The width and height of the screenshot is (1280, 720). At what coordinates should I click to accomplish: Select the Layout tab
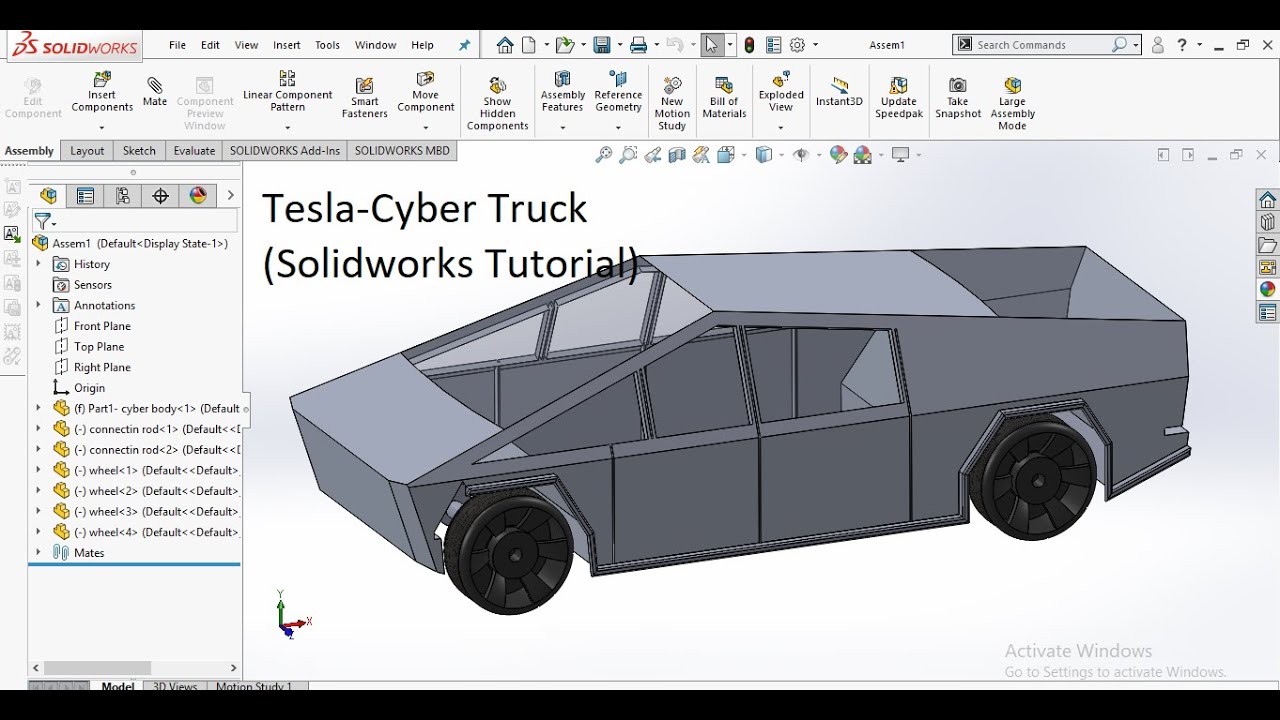tap(87, 151)
